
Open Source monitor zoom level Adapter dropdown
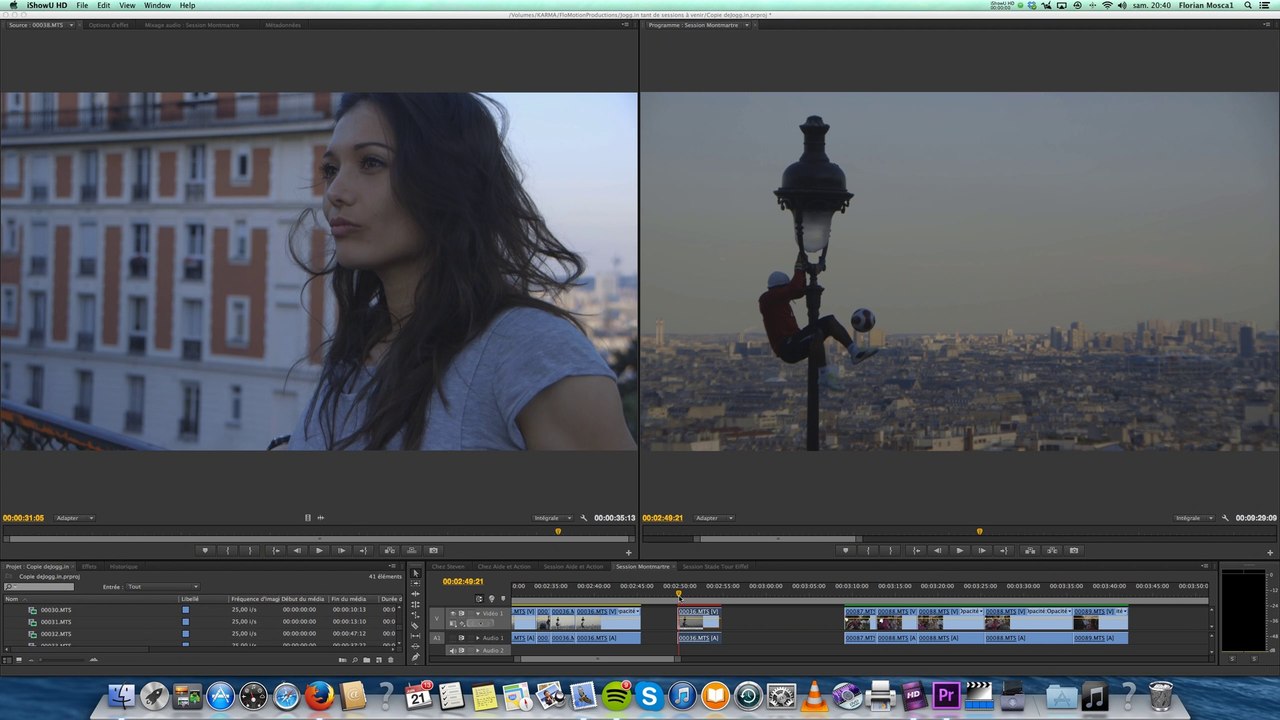tap(75, 518)
